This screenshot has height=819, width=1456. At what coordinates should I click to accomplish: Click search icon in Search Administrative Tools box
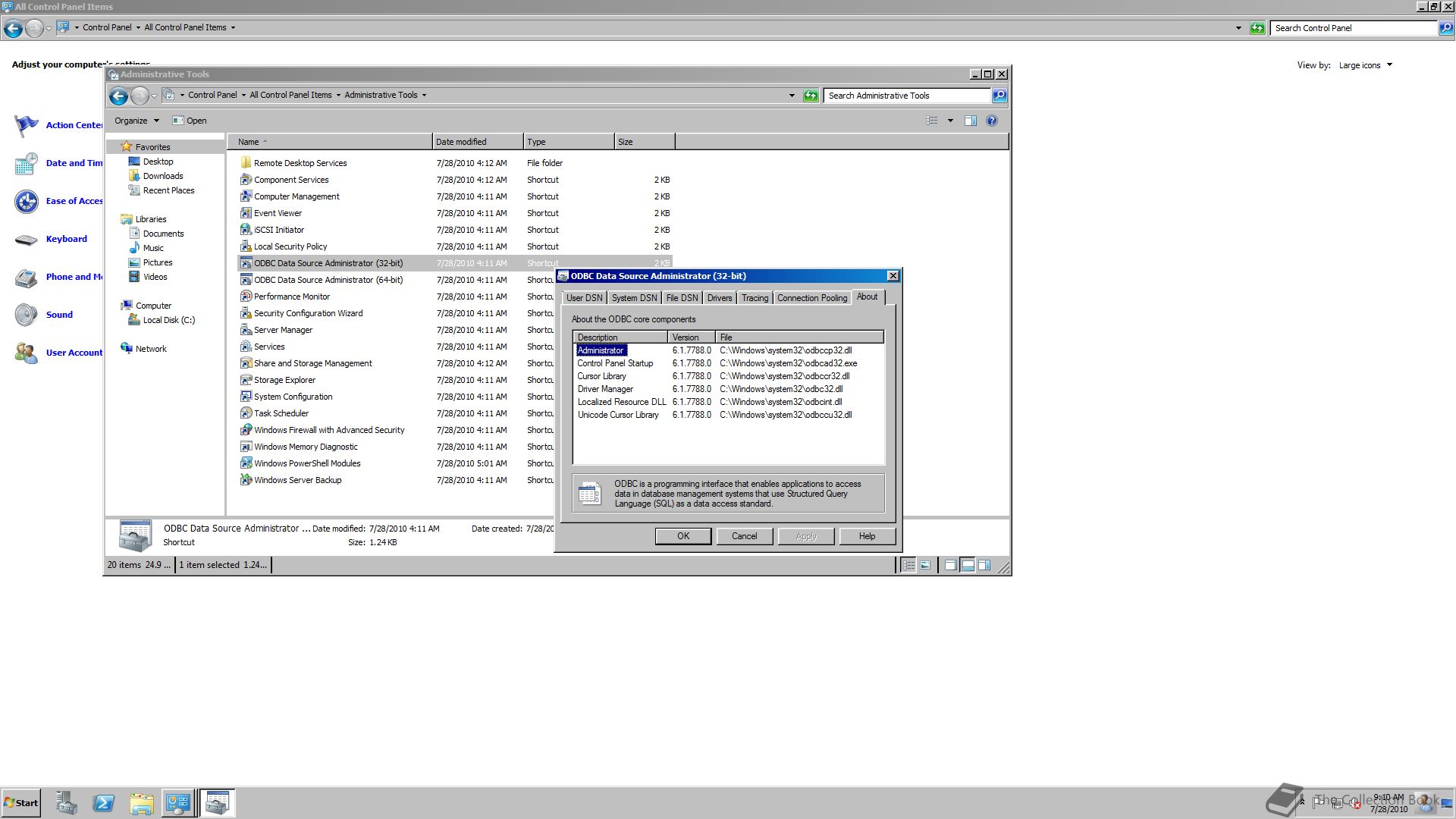coord(999,96)
